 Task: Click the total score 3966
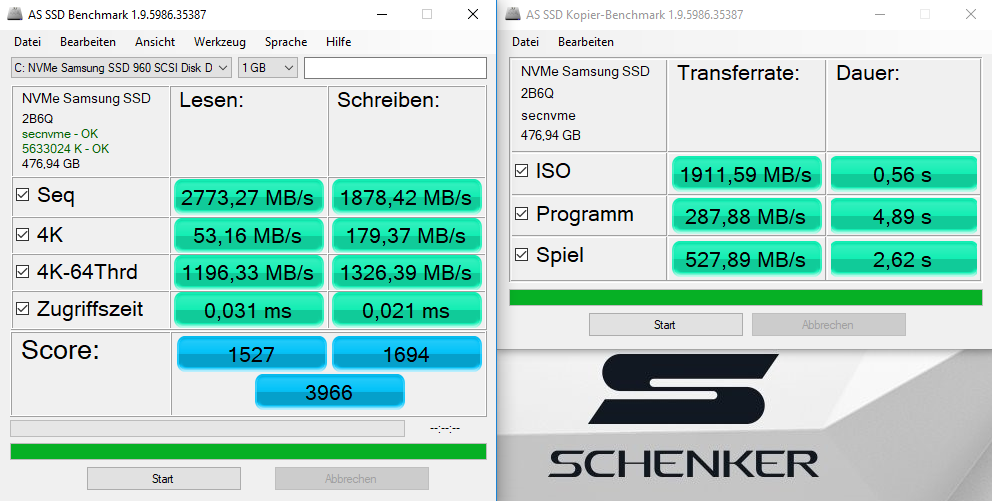pyautogui.click(x=330, y=391)
